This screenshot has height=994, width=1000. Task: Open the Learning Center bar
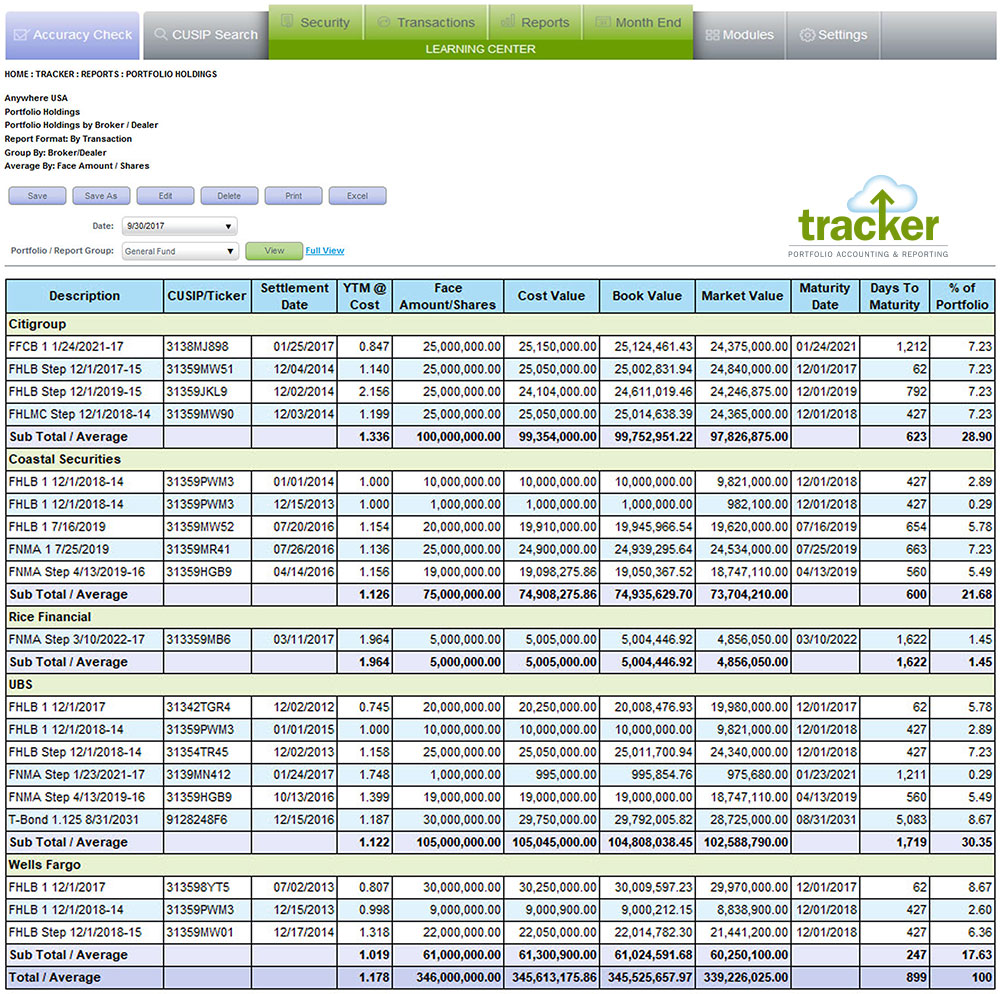click(480, 49)
